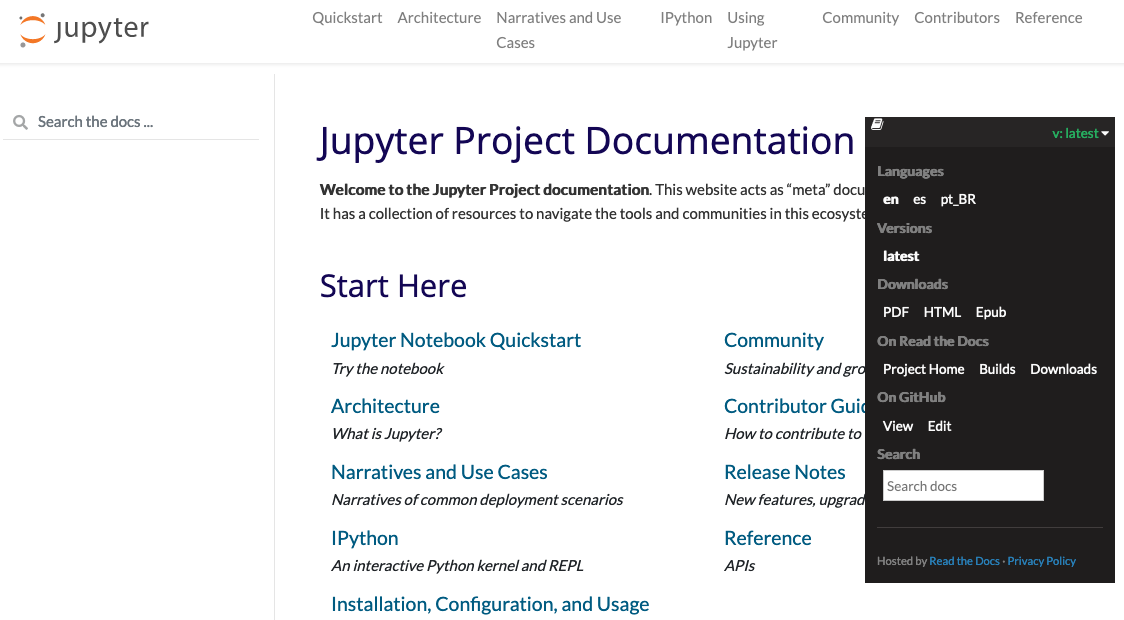Click Edit under On GitHub
This screenshot has width=1124, height=620.
click(939, 426)
